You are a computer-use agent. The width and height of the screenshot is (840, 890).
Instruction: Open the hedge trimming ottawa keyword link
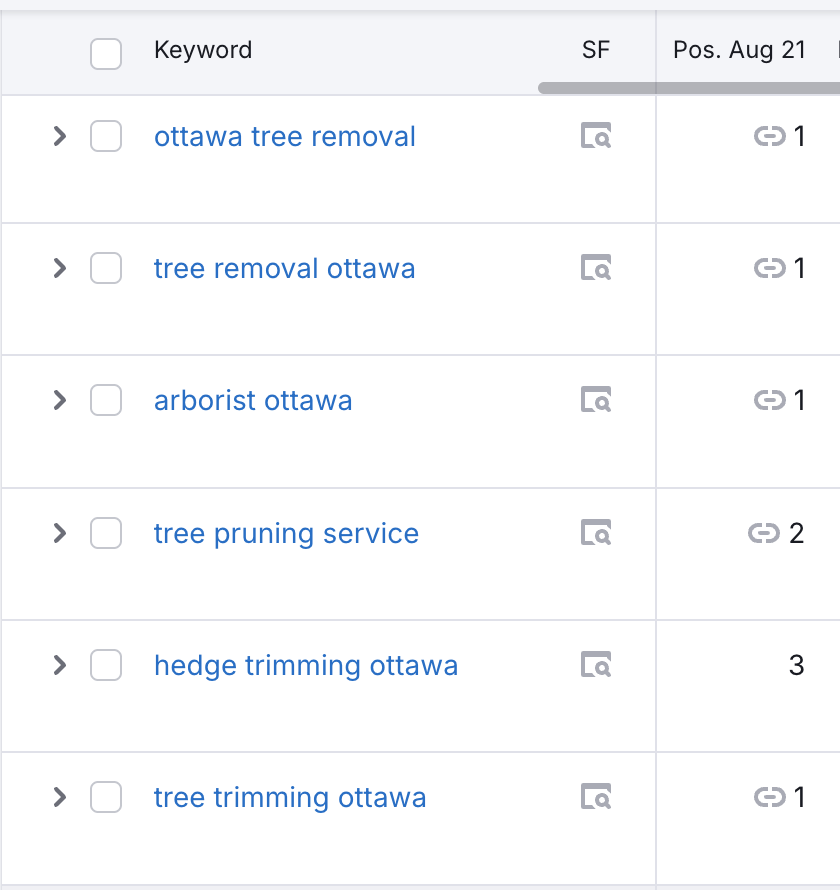point(306,665)
